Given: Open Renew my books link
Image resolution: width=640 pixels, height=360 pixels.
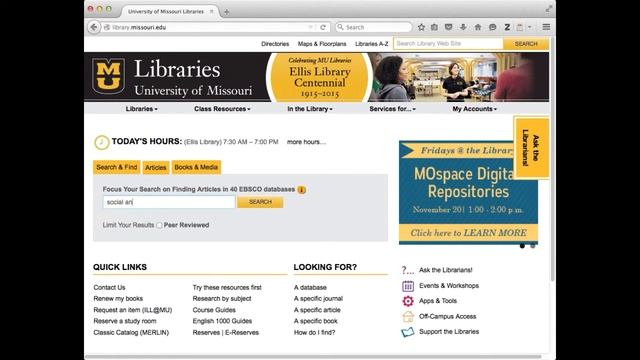Looking at the screenshot, I should pyautogui.click(x=118, y=299).
